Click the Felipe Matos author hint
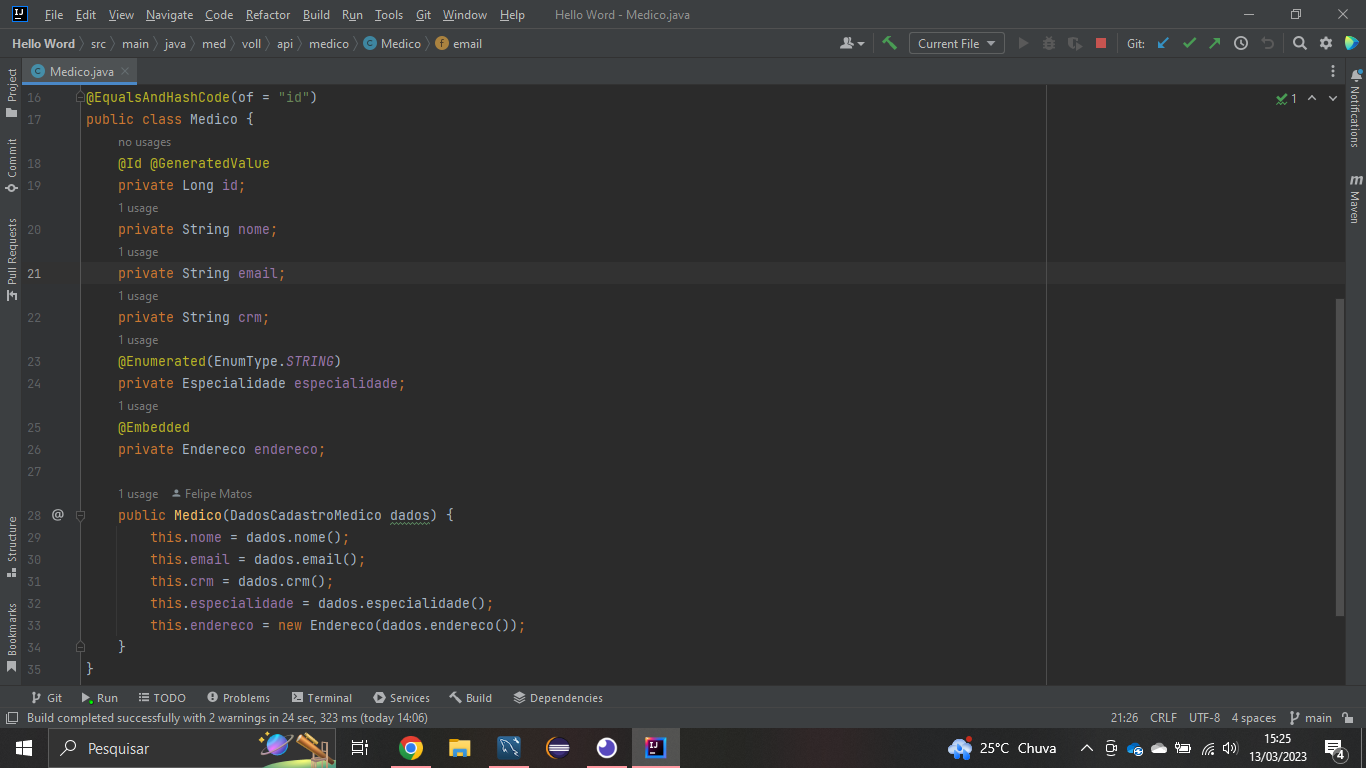 click(x=212, y=494)
